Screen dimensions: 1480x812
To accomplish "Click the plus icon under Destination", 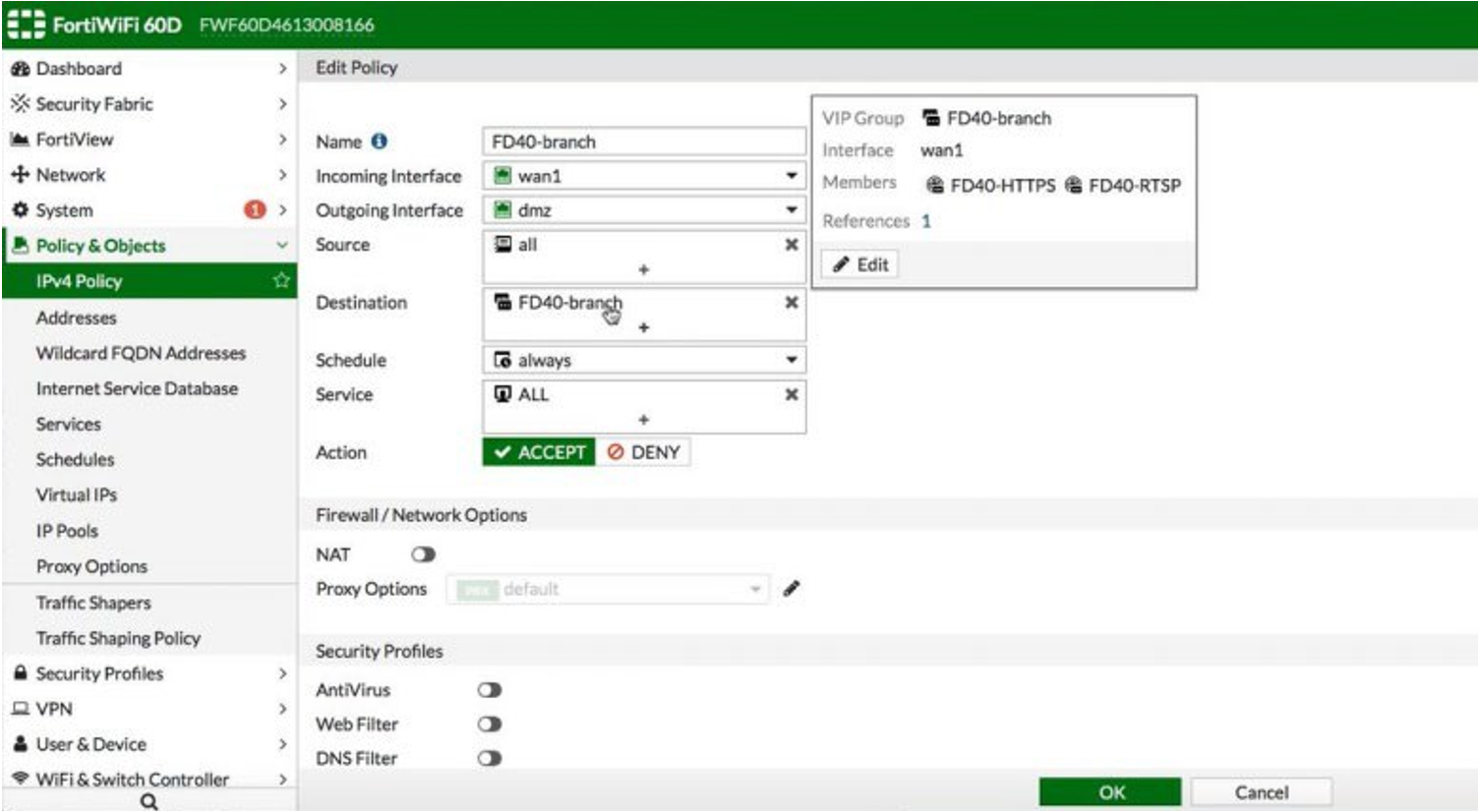I will pos(644,325).
